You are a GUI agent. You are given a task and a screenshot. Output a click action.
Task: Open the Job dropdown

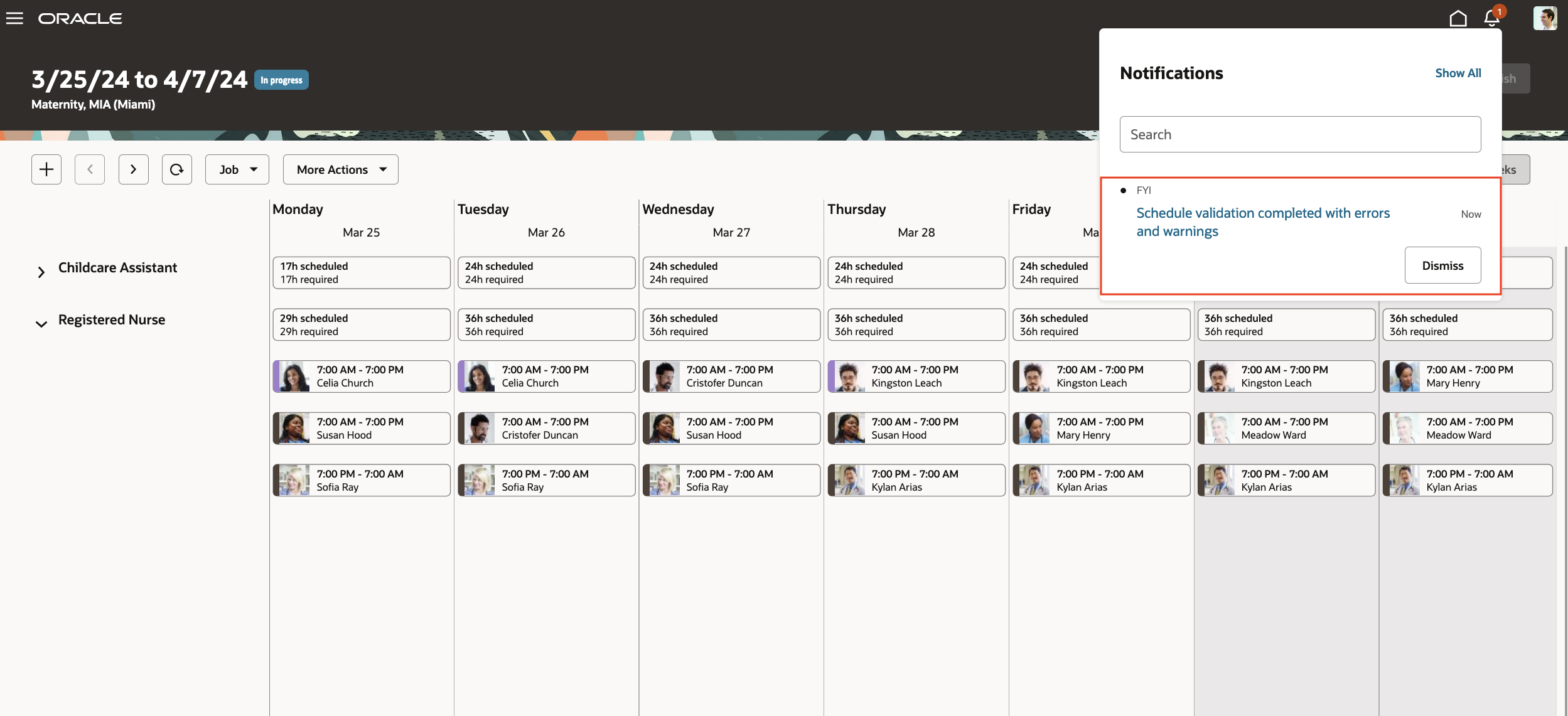coord(237,169)
